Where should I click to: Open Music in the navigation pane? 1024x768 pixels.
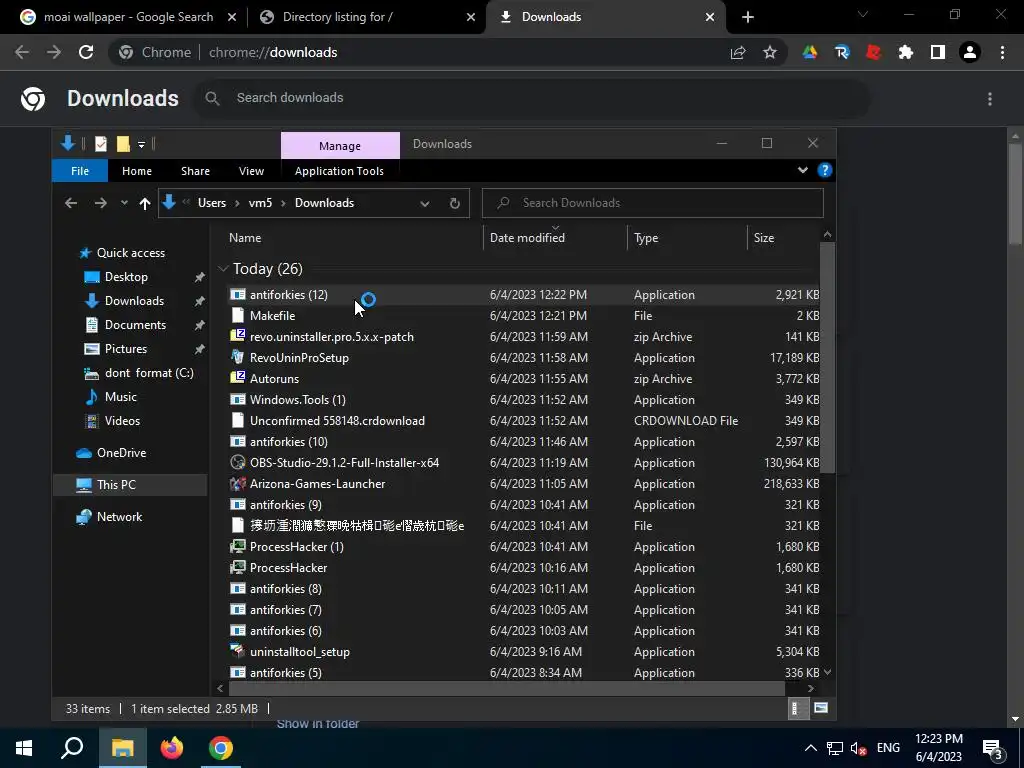tap(121, 396)
